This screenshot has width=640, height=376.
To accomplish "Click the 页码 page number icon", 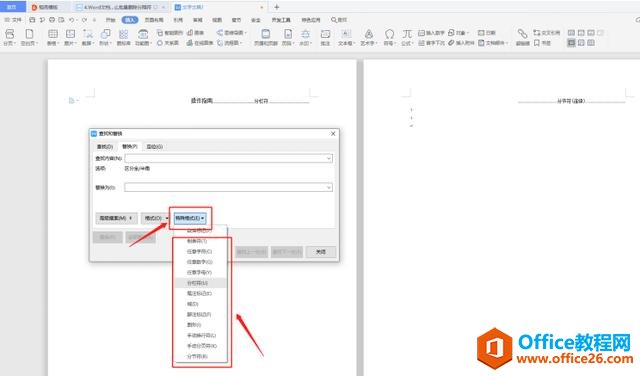I will coord(288,34).
